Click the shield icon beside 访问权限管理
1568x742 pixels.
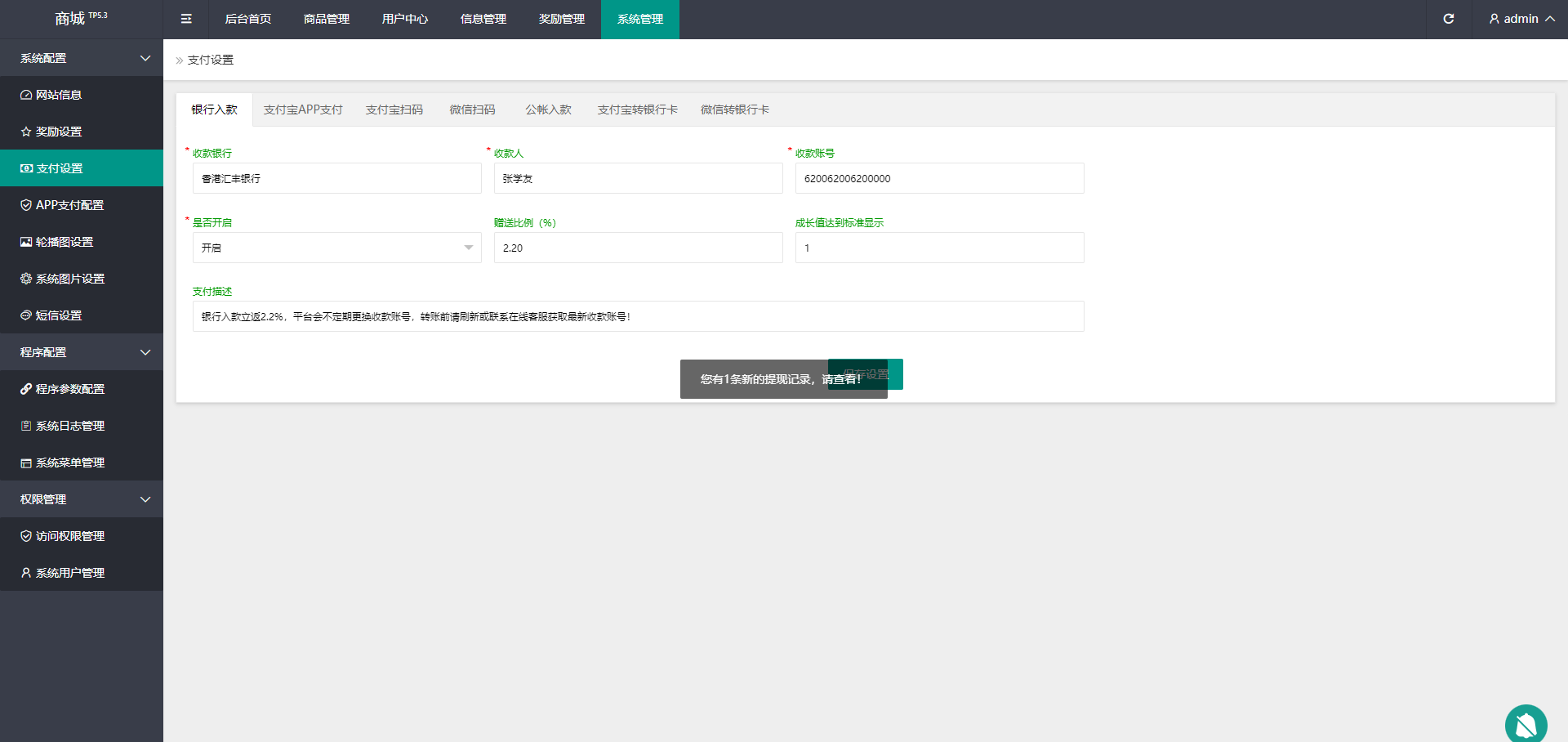tap(26, 536)
